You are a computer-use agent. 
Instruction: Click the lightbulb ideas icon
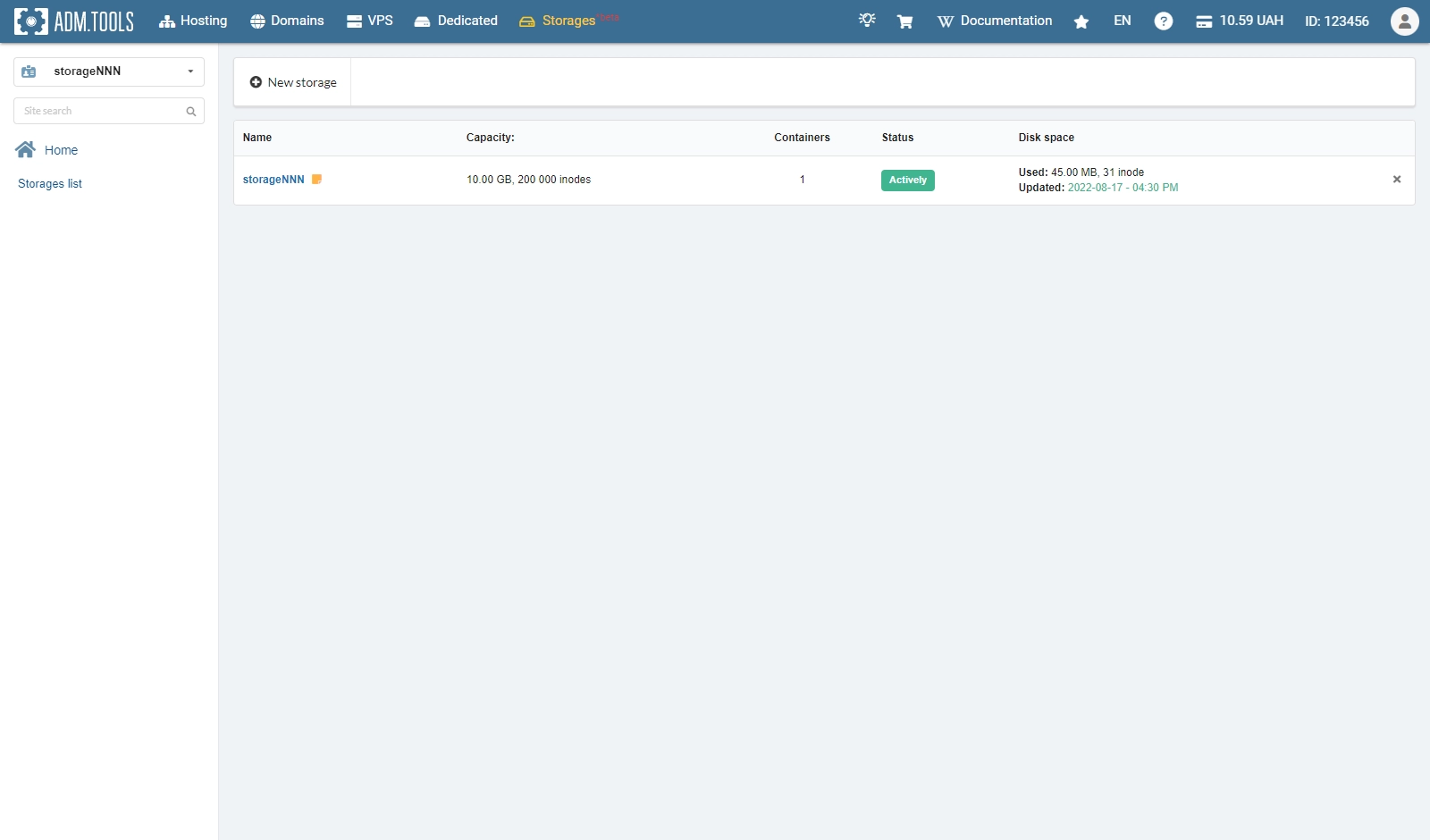867,21
